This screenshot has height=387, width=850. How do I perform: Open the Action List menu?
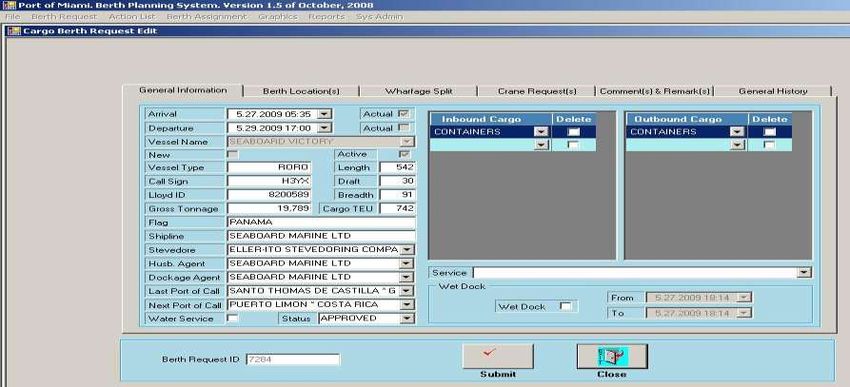132,17
